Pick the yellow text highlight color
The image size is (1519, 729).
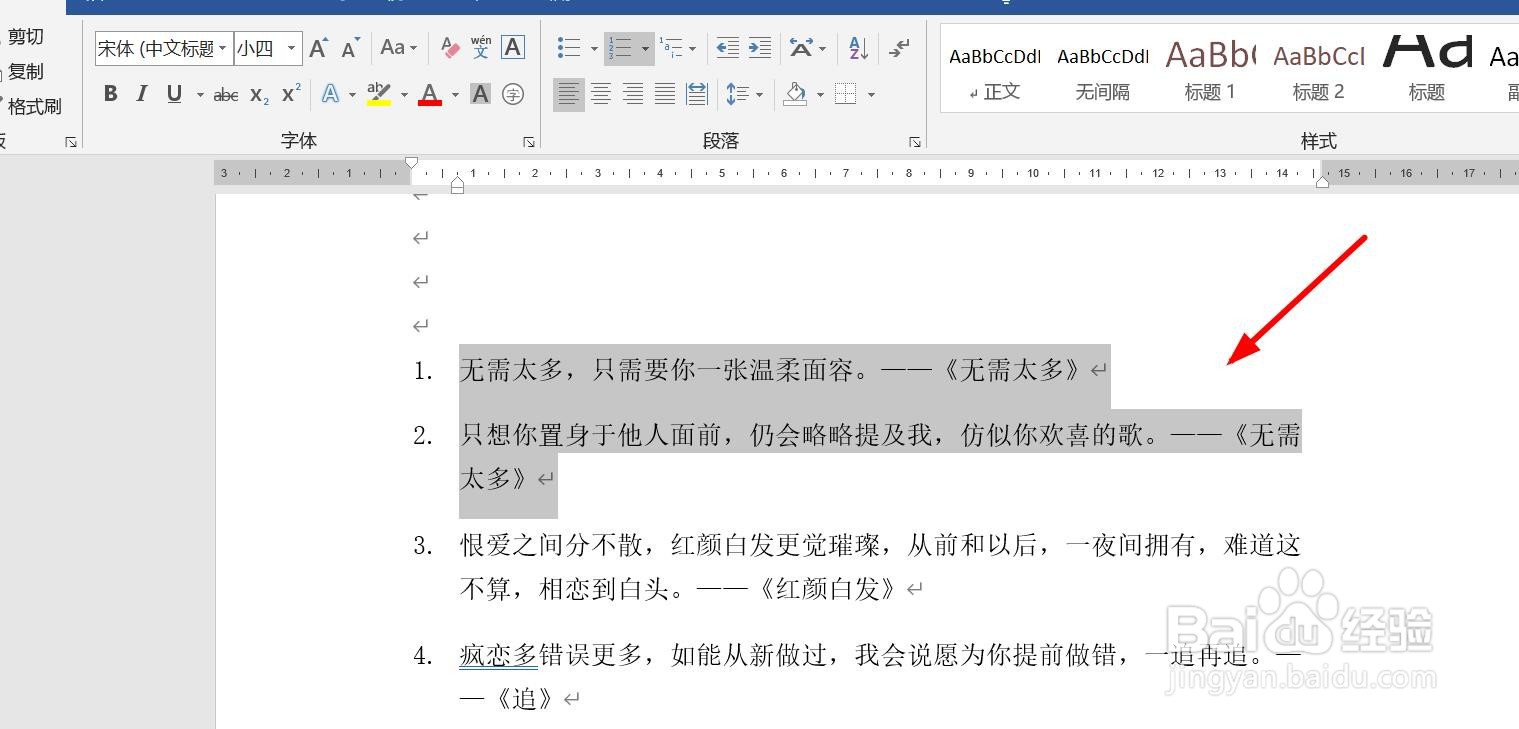click(x=380, y=94)
